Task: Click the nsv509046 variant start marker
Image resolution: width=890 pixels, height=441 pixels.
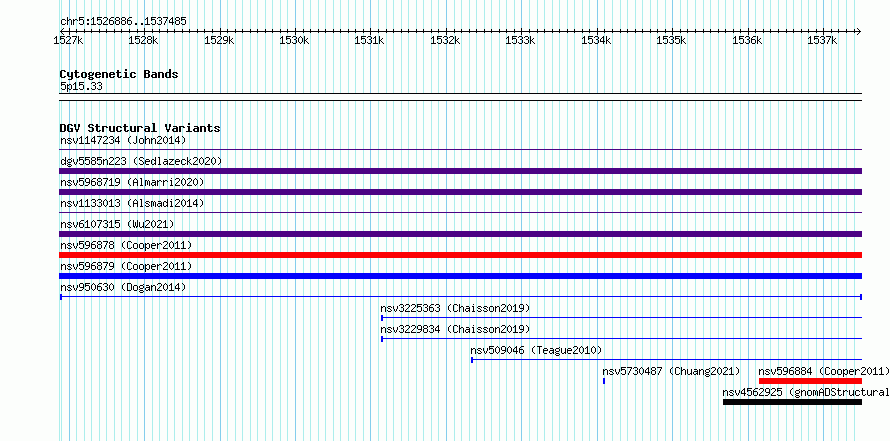Action: coord(472,360)
